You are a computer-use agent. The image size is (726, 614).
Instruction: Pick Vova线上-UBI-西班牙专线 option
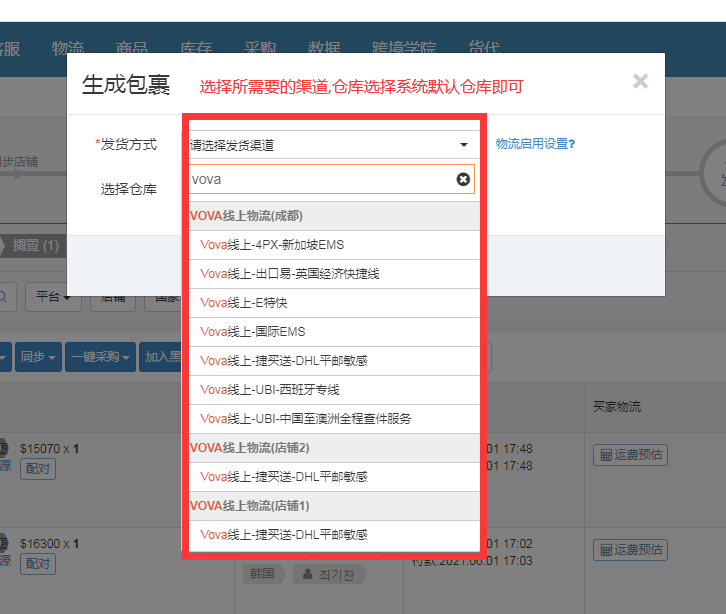click(334, 390)
